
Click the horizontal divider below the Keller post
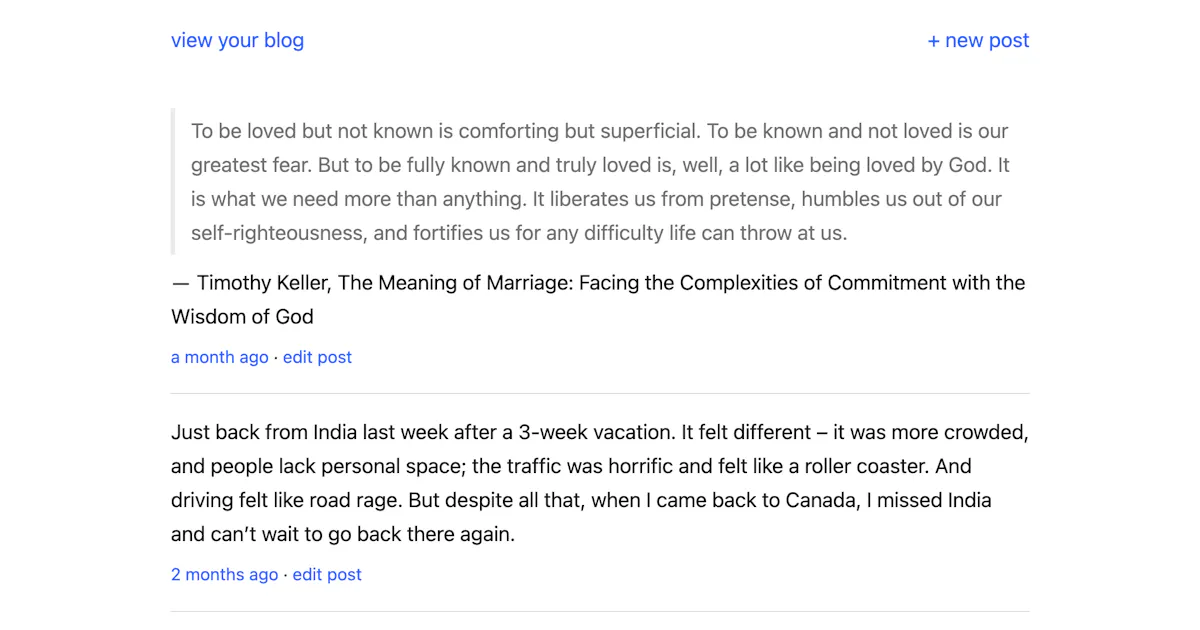(x=600, y=393)
